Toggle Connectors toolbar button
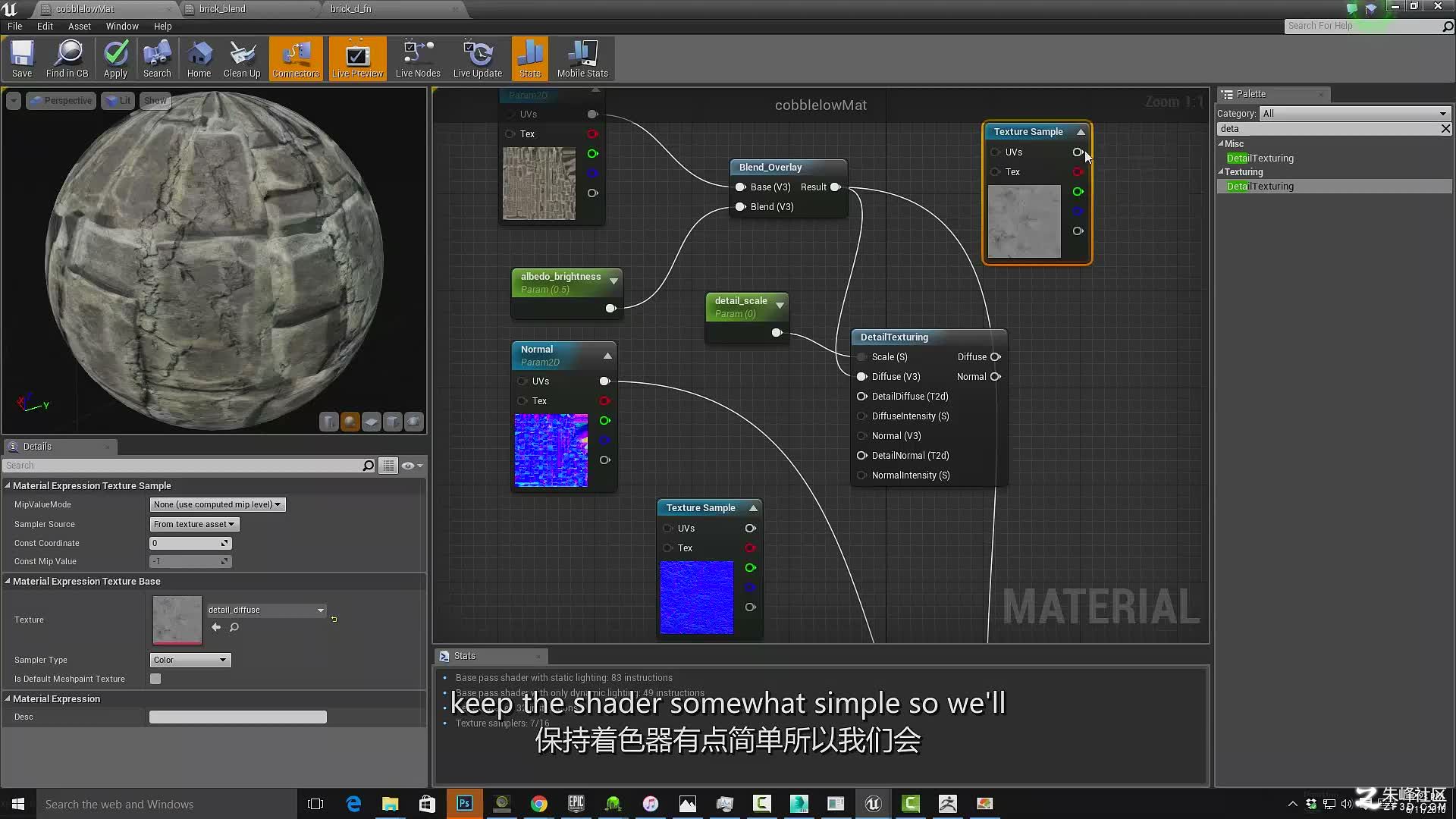 [x=296, y=59]
